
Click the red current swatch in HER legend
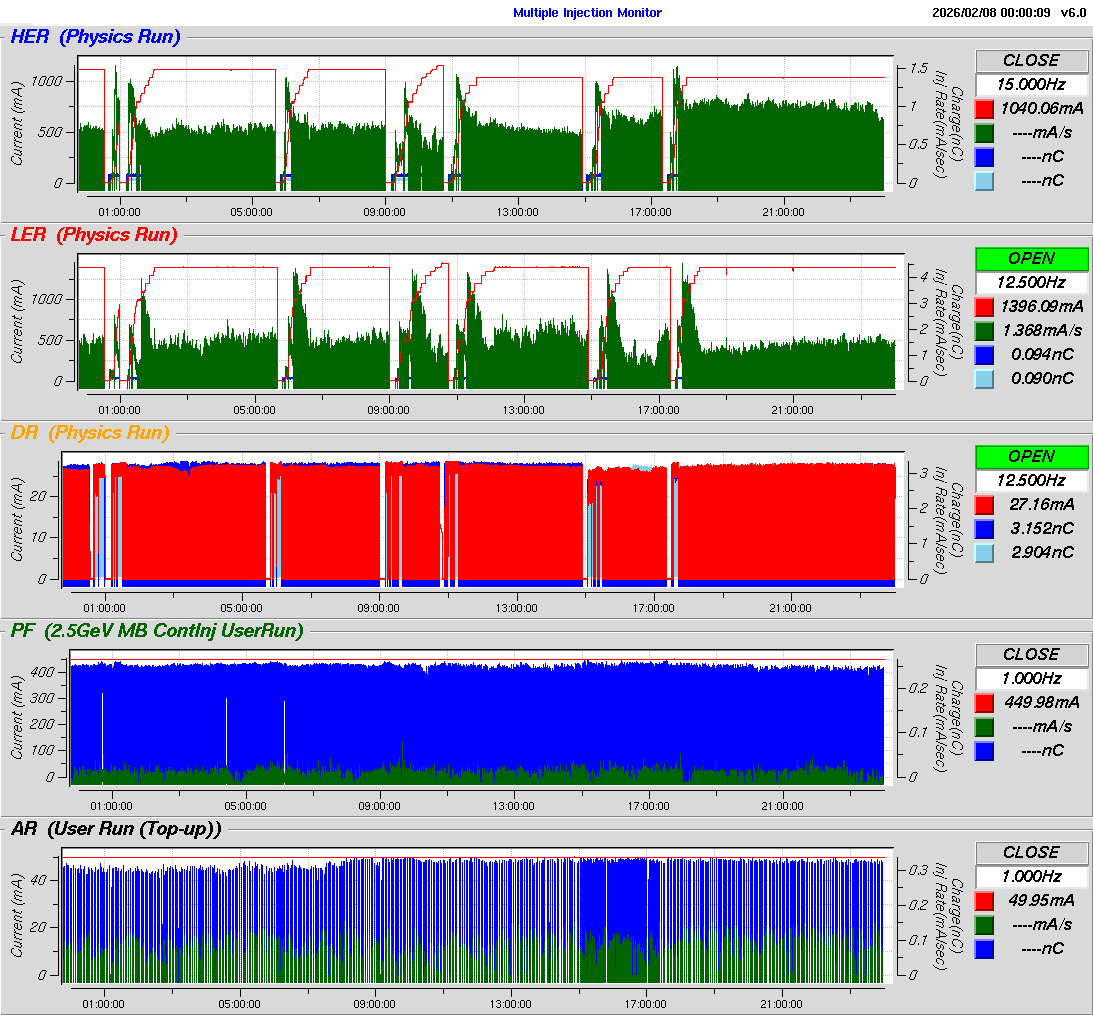click(985, 108)
